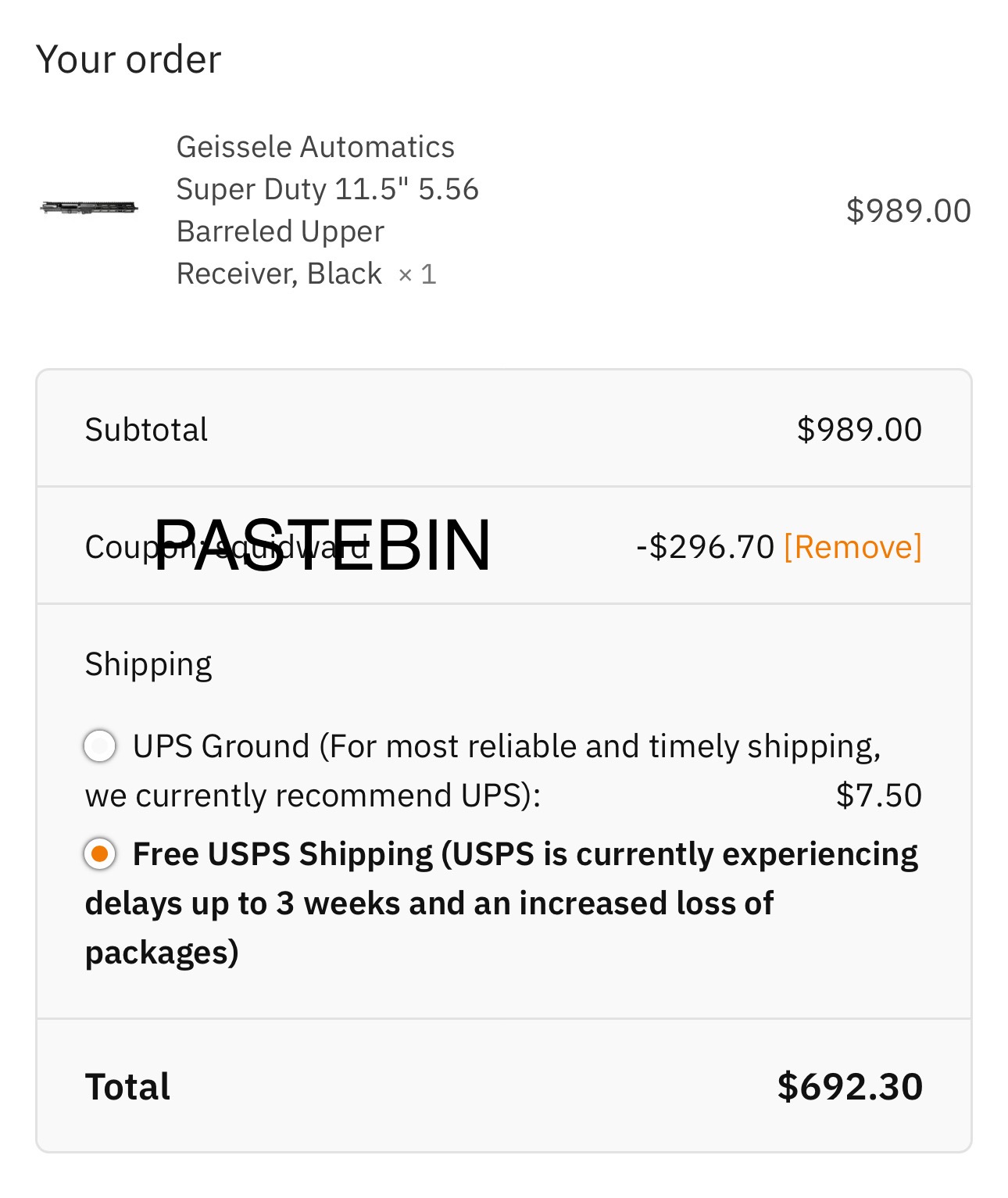Select the Free USPS Shipping radio button

(x=100, y=853)
